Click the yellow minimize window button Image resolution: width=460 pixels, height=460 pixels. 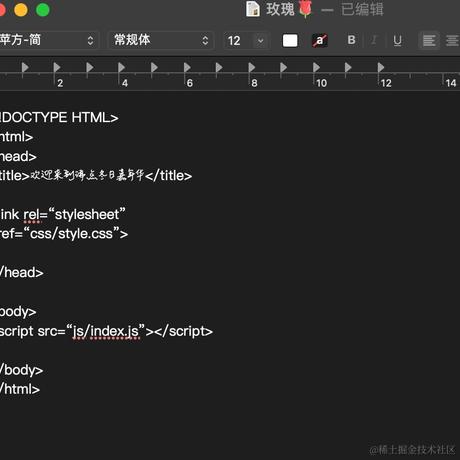tap(21, 10)
